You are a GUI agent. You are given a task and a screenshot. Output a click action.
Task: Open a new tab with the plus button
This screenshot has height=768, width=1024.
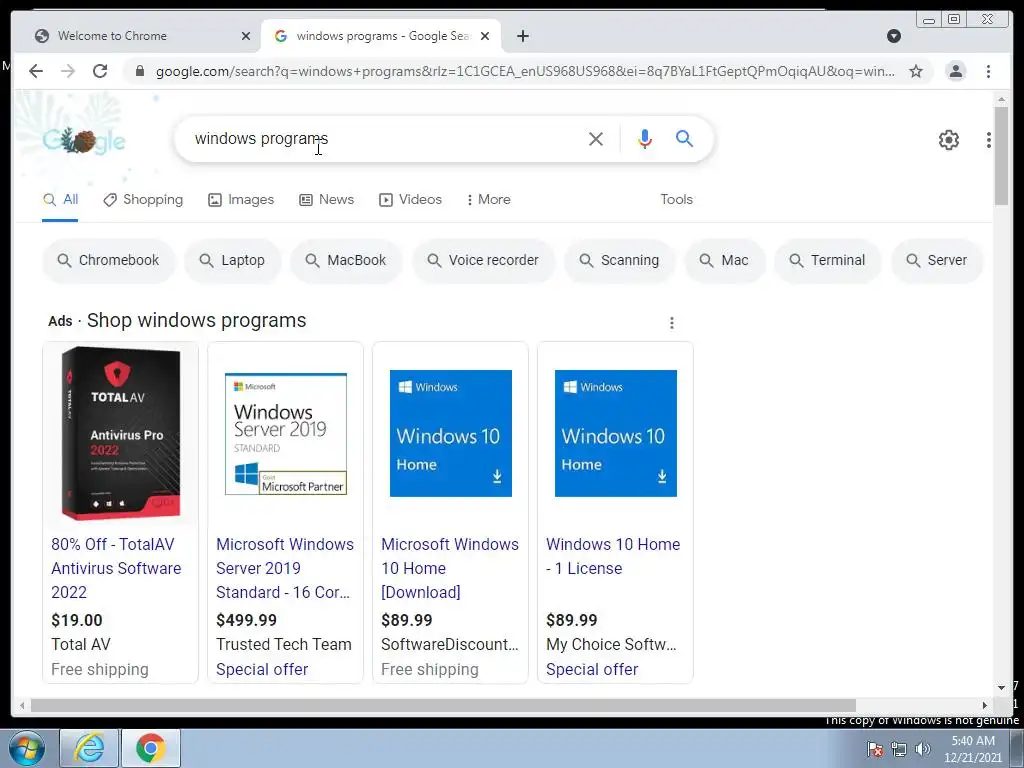pos(522,36)
